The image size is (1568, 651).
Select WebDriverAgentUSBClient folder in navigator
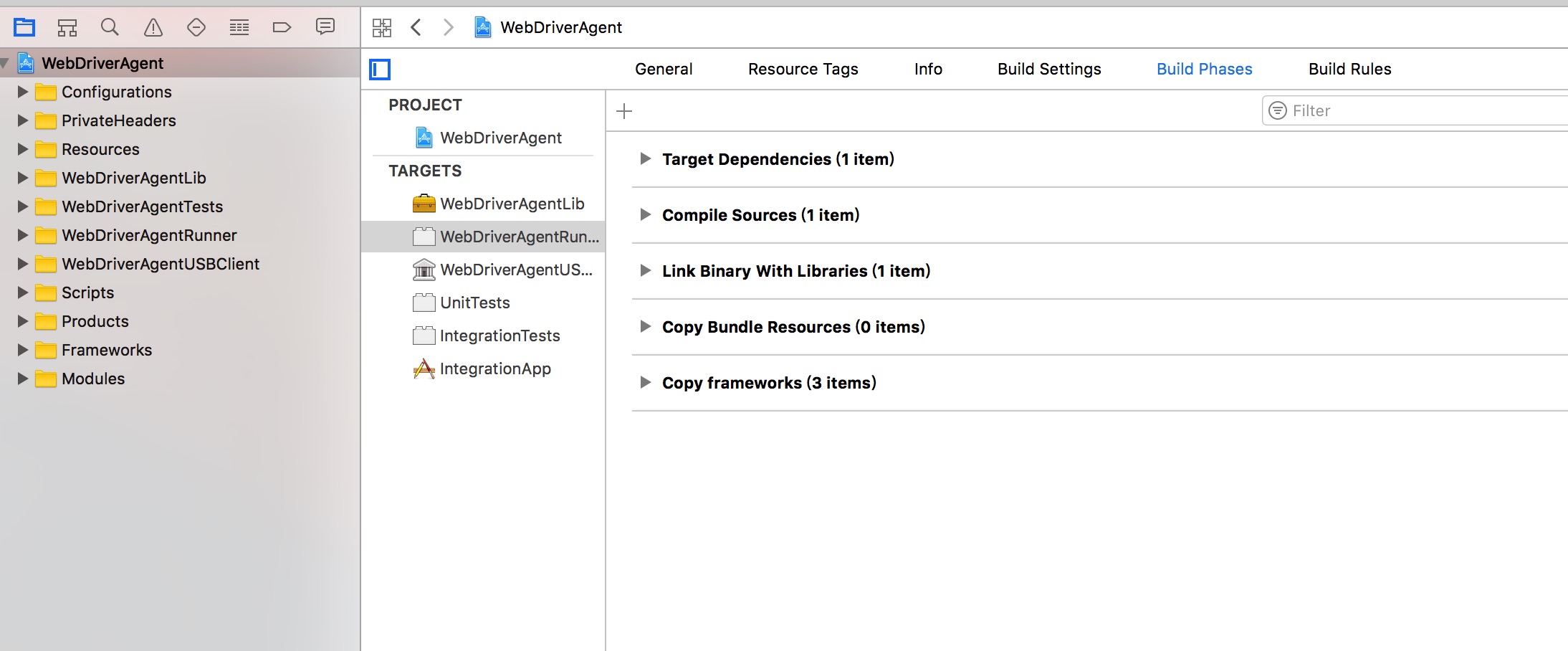pos(161,264)
